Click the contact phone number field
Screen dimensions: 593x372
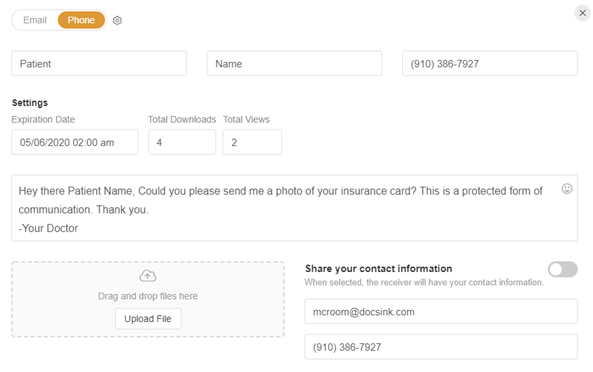point(441,347)
